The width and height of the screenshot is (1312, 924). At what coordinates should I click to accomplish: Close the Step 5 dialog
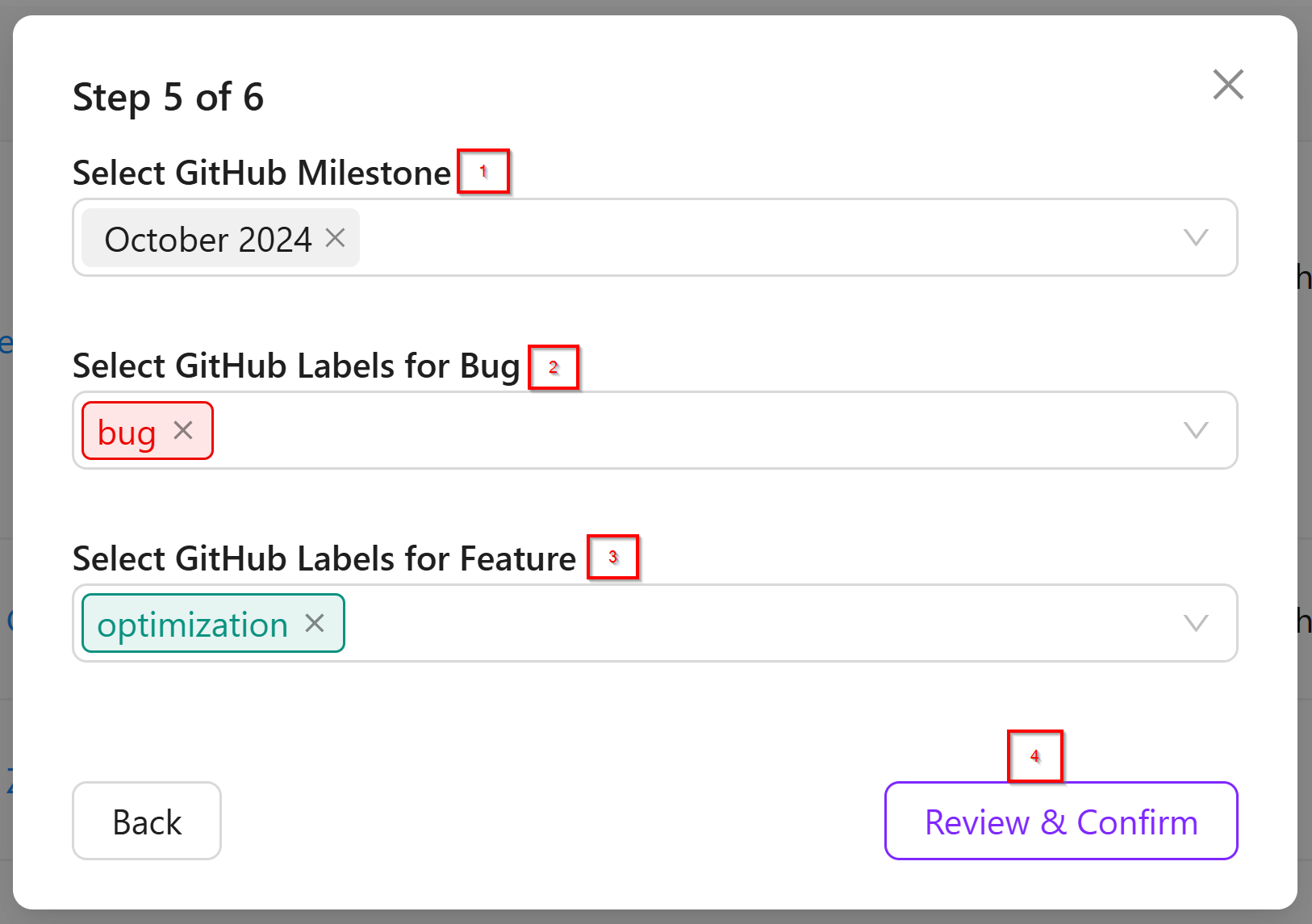coord(1227,85)
